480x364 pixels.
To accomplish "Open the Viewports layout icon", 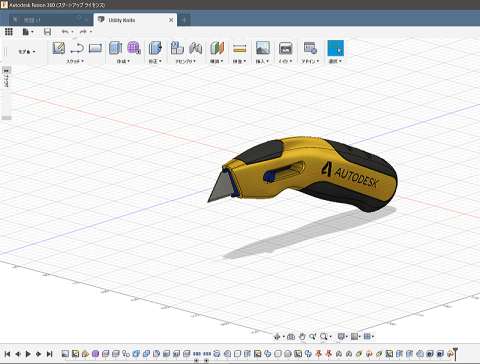I will [x=367, y=337].
